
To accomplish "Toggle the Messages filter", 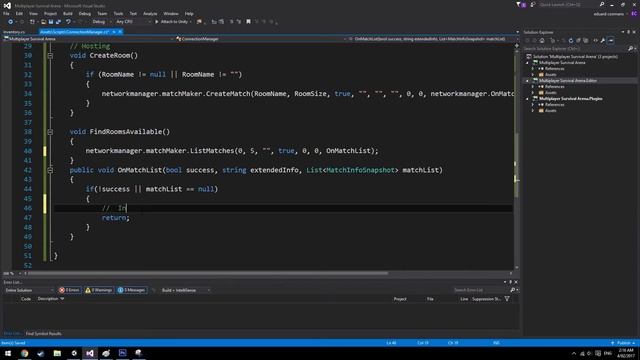I will 131,290.
